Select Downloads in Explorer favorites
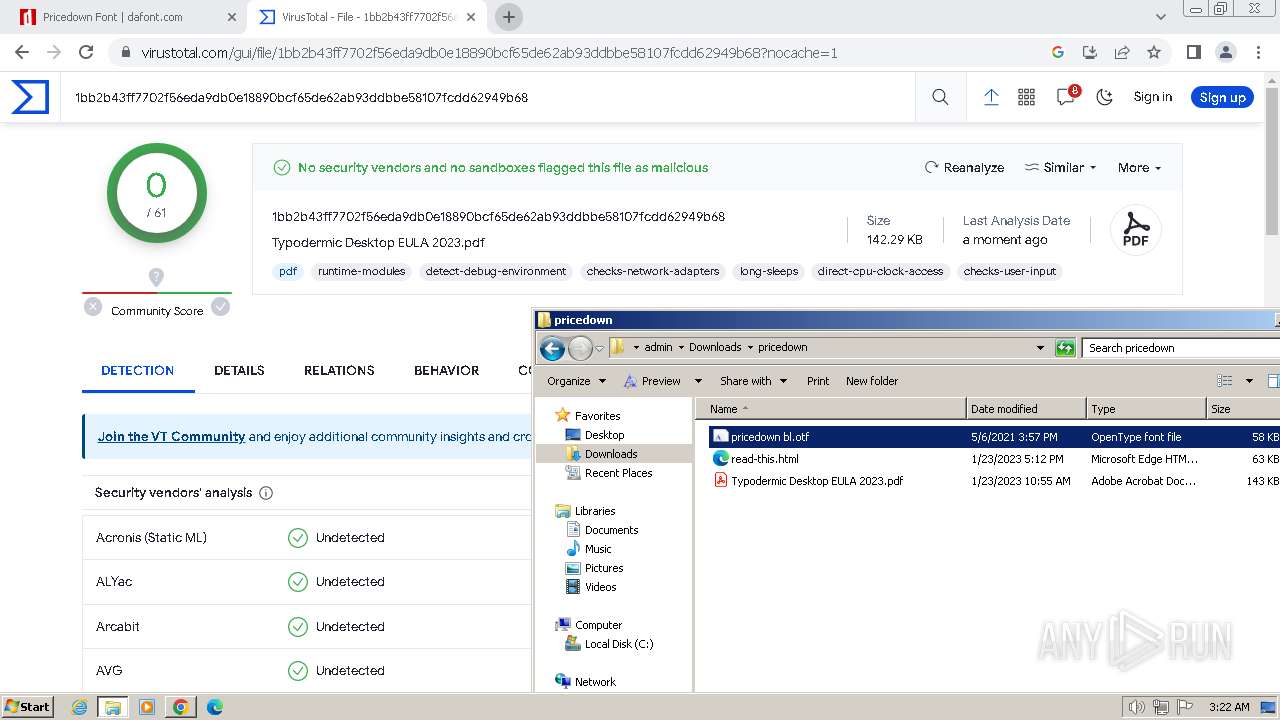1280x720 pixels. [610, 454]
